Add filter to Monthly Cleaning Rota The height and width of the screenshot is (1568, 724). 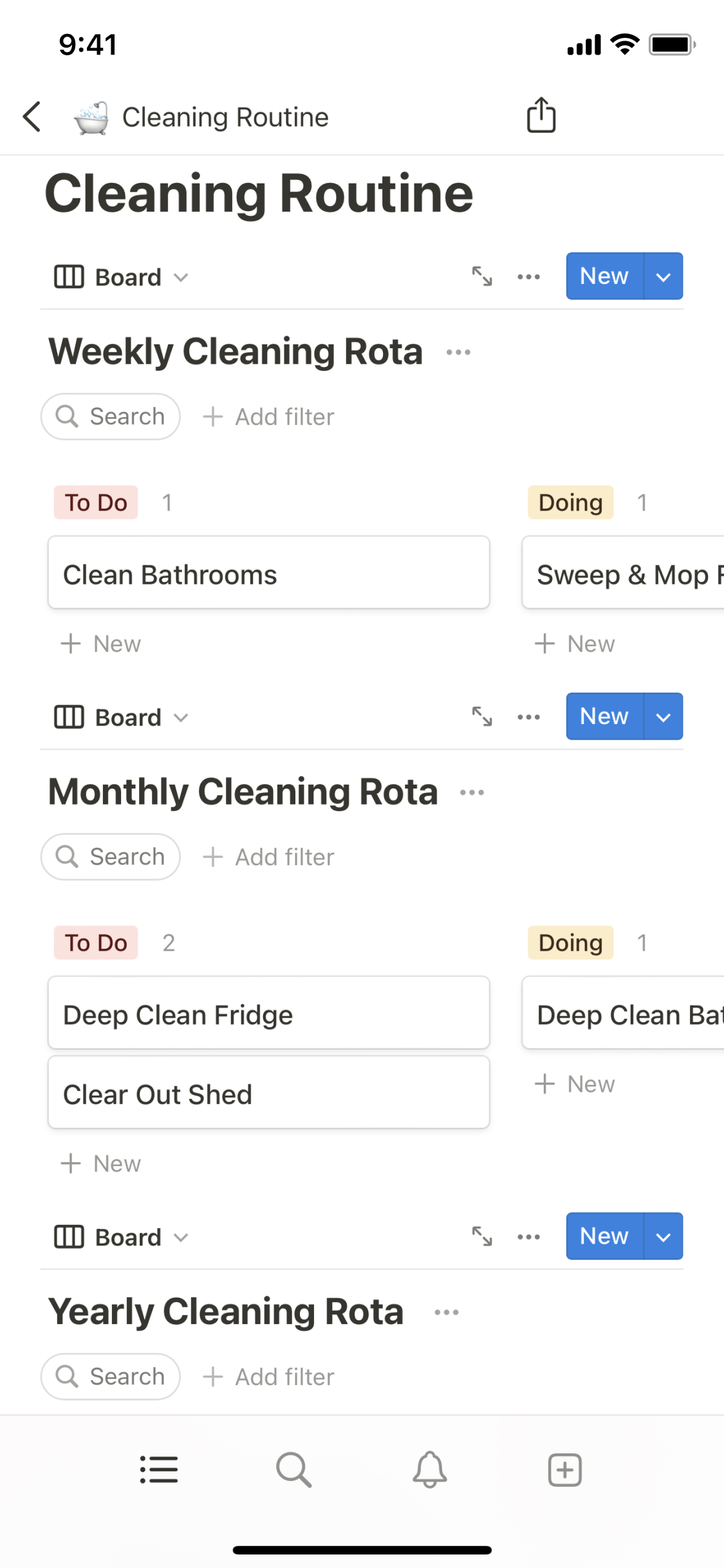coord(269,857)
